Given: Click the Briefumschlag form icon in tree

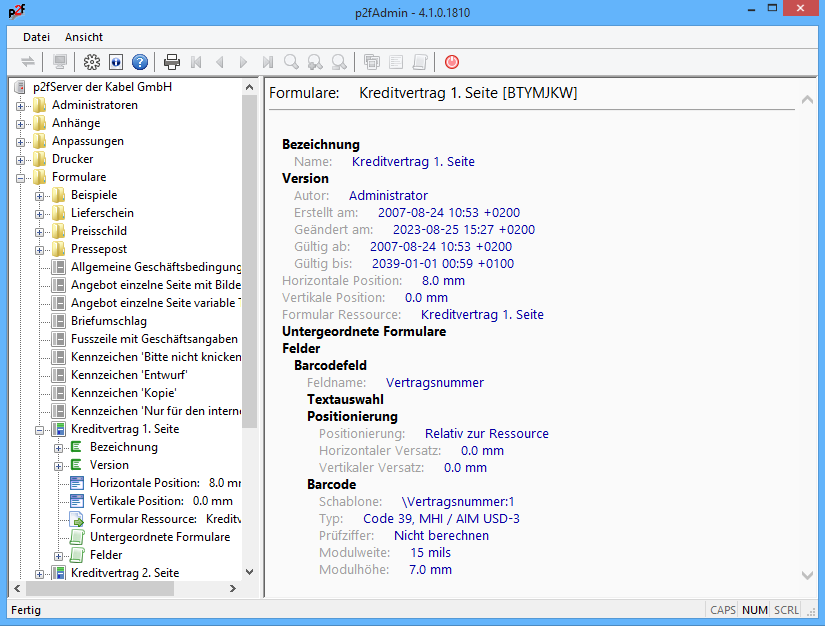Looking at the screenshot, I should coord(59,321).
